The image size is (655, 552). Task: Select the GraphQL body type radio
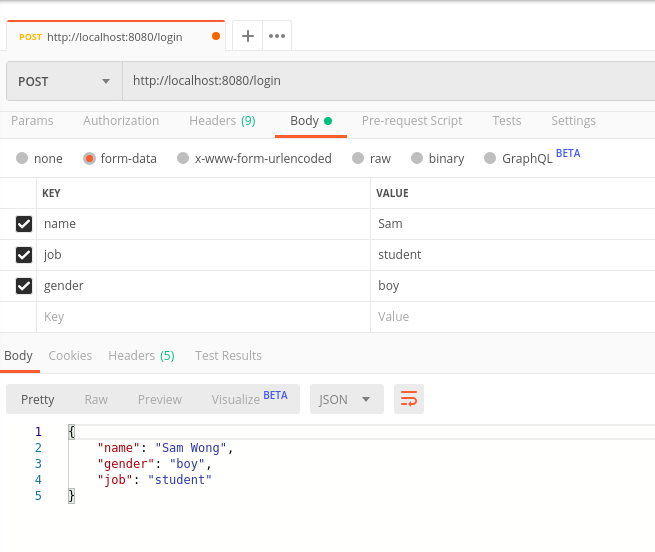coord(490,158)
